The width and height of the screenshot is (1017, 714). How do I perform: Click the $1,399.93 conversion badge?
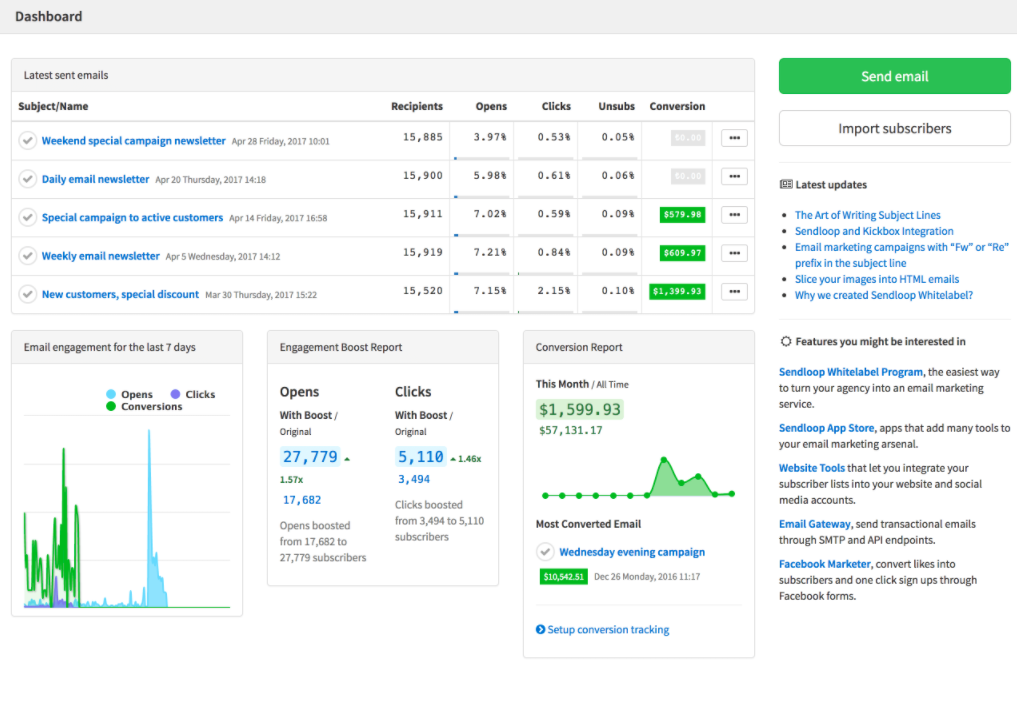pos(677,291)
